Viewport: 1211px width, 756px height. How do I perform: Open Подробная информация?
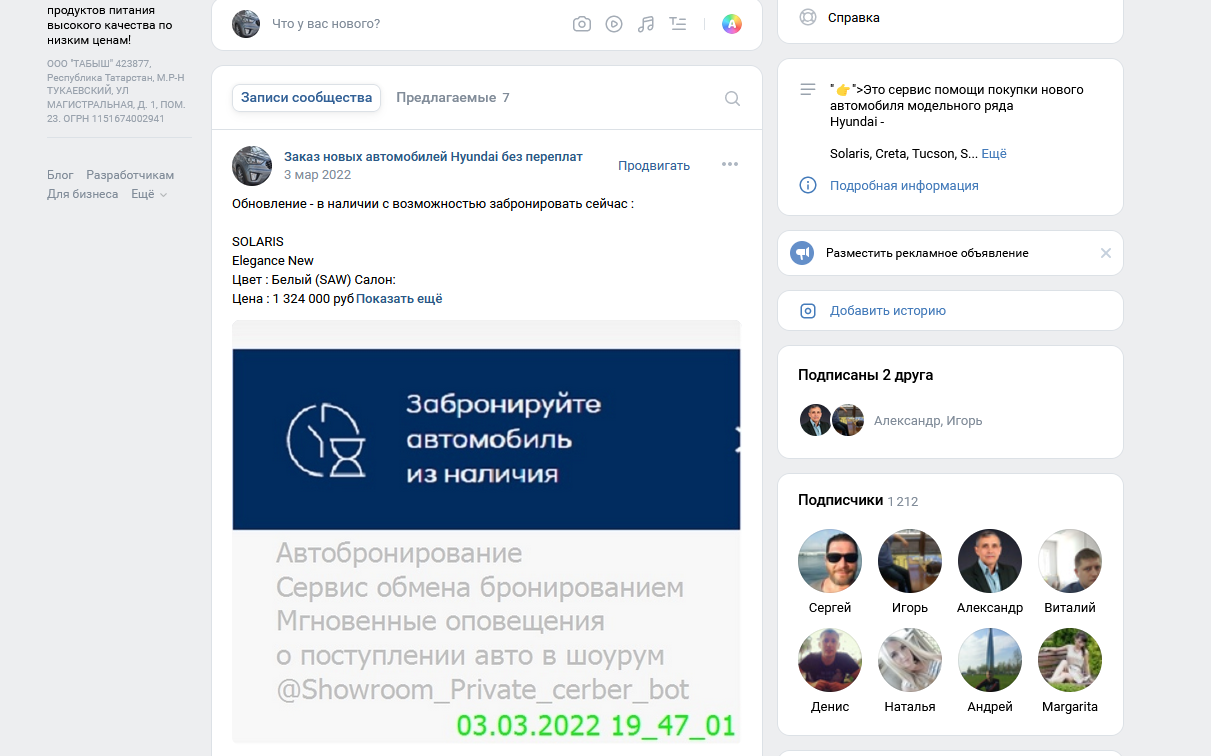[904, 186]
